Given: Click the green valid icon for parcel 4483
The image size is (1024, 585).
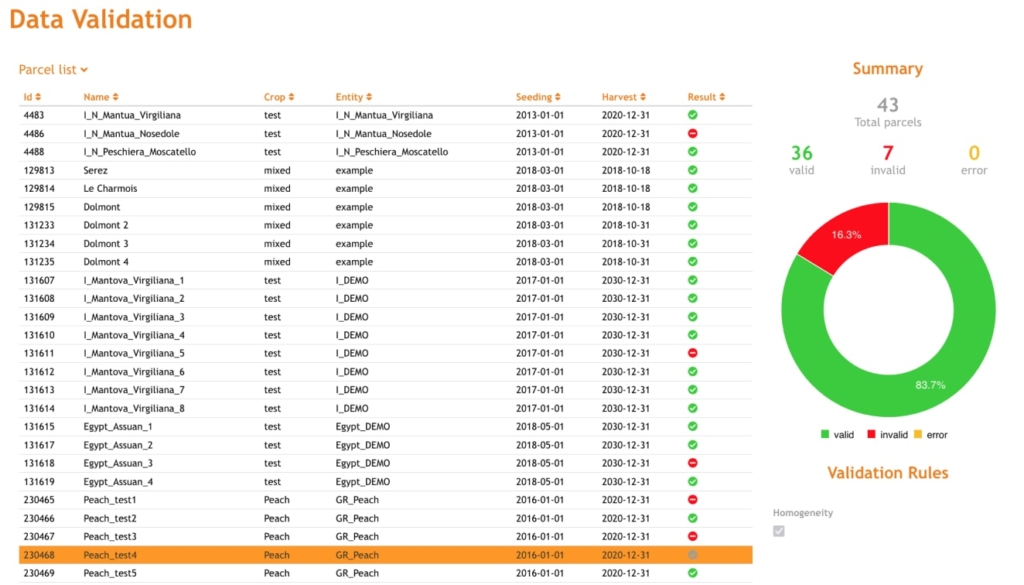Looking at the screenshot, I should pyautogui.click(x=694, y=115).
